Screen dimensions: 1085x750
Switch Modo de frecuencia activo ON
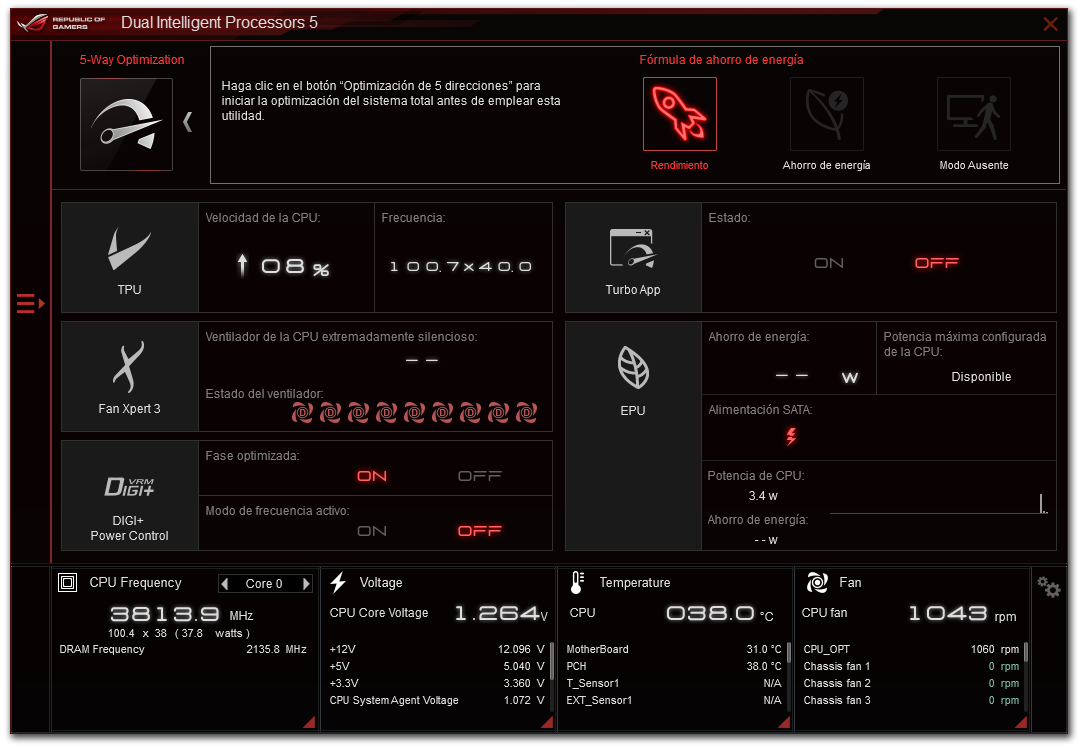pyautogui.click(x=372, y=531)
